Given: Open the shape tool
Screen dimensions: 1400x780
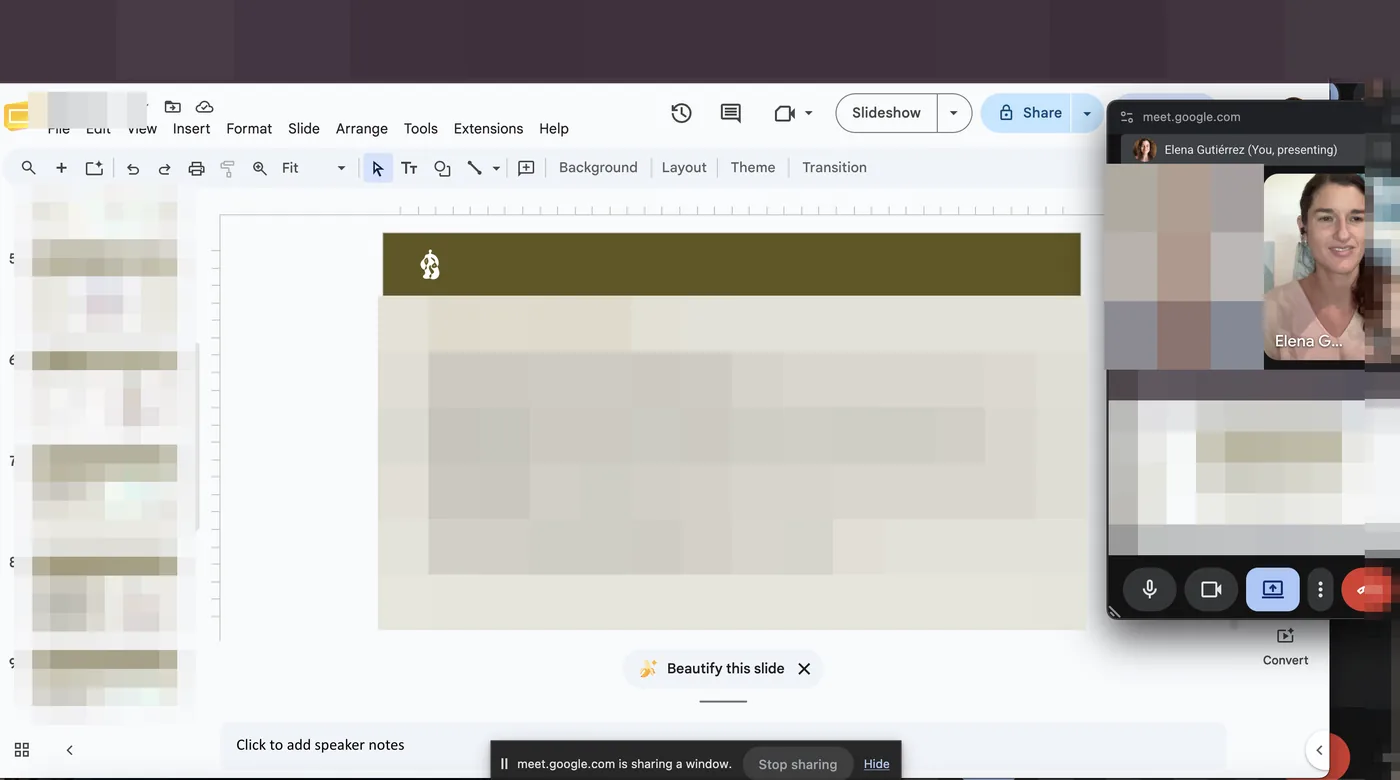Looking at the screenshot, I should (442, 168).
